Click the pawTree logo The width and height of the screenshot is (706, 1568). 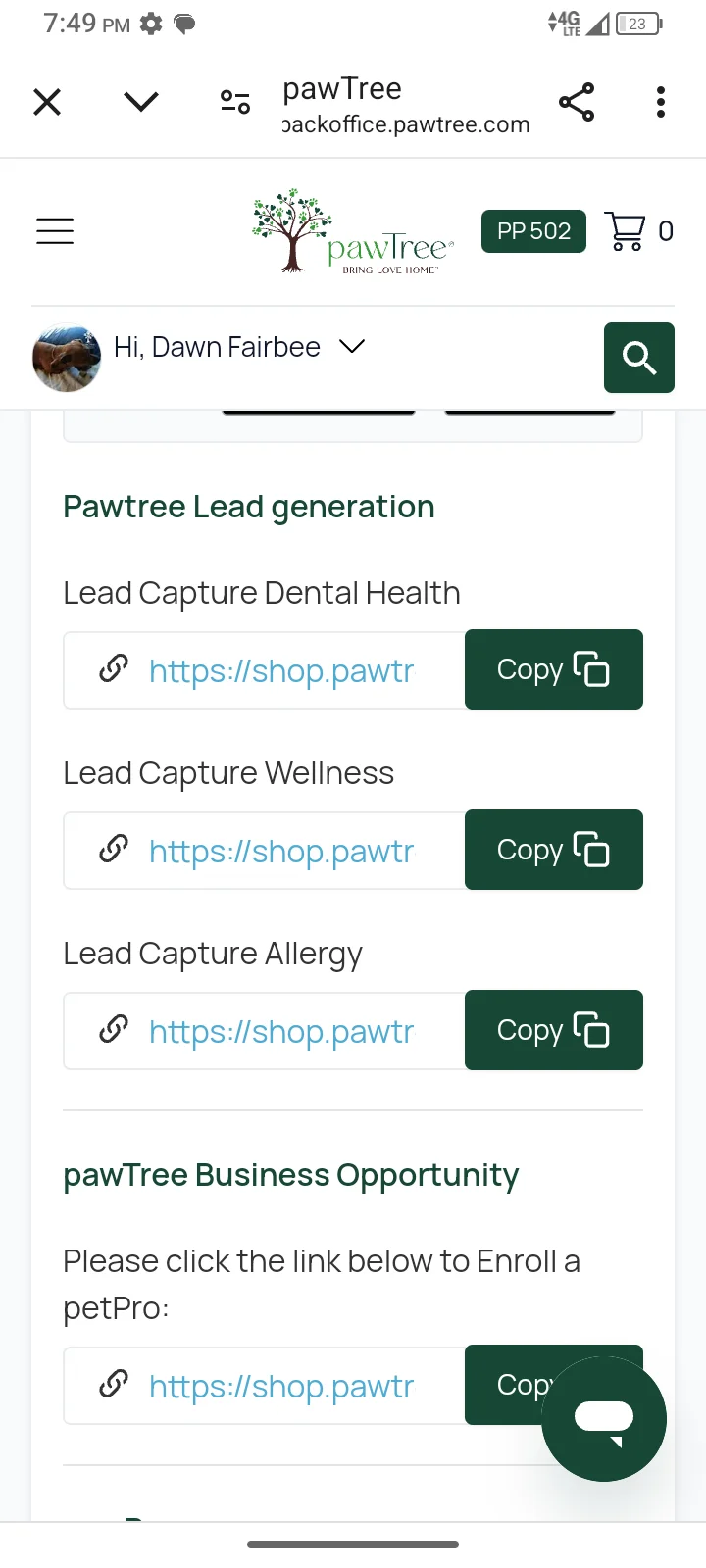[x=353, y=232]
